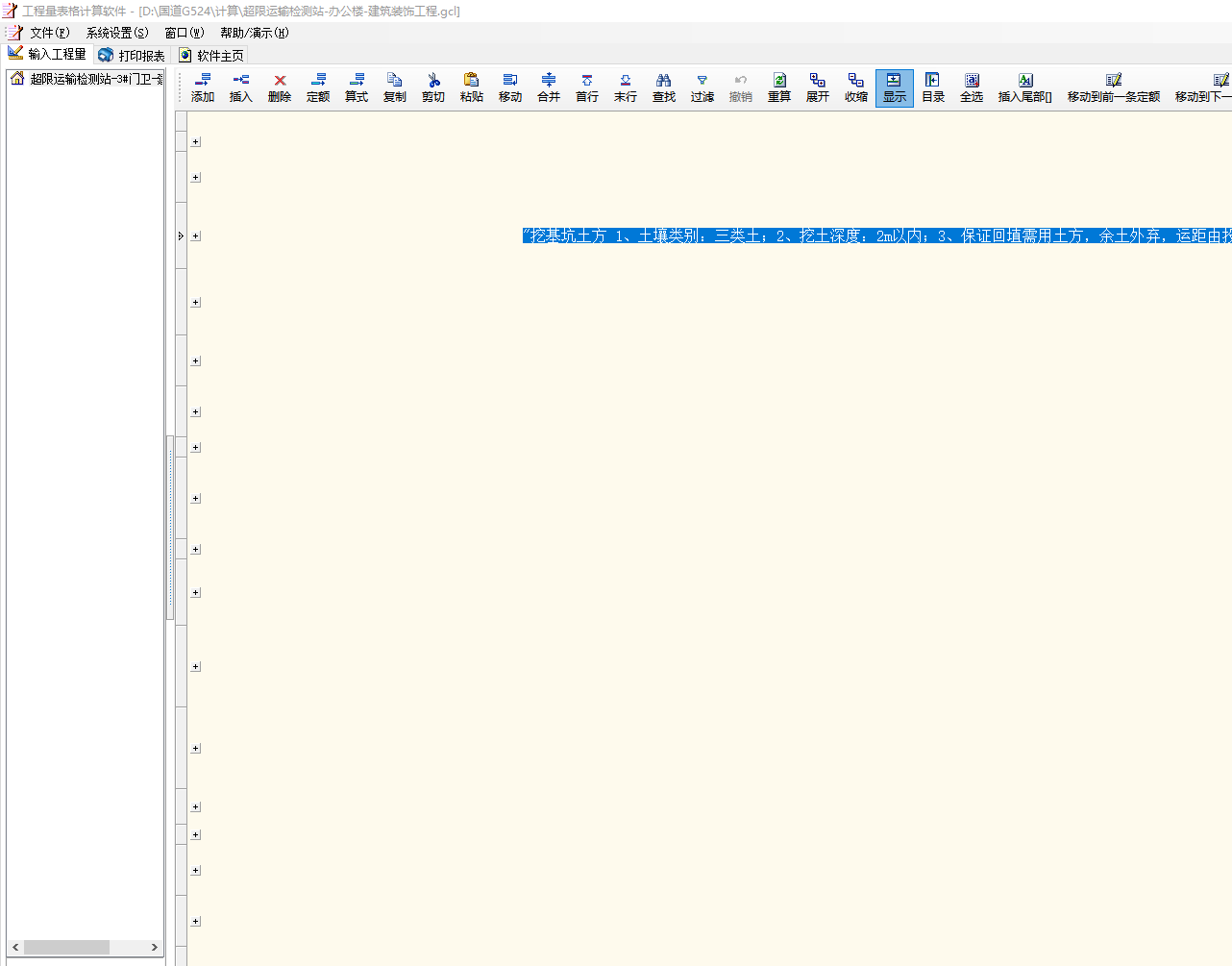Click the 移动 (move) toolbar icon

pos(510,87)
